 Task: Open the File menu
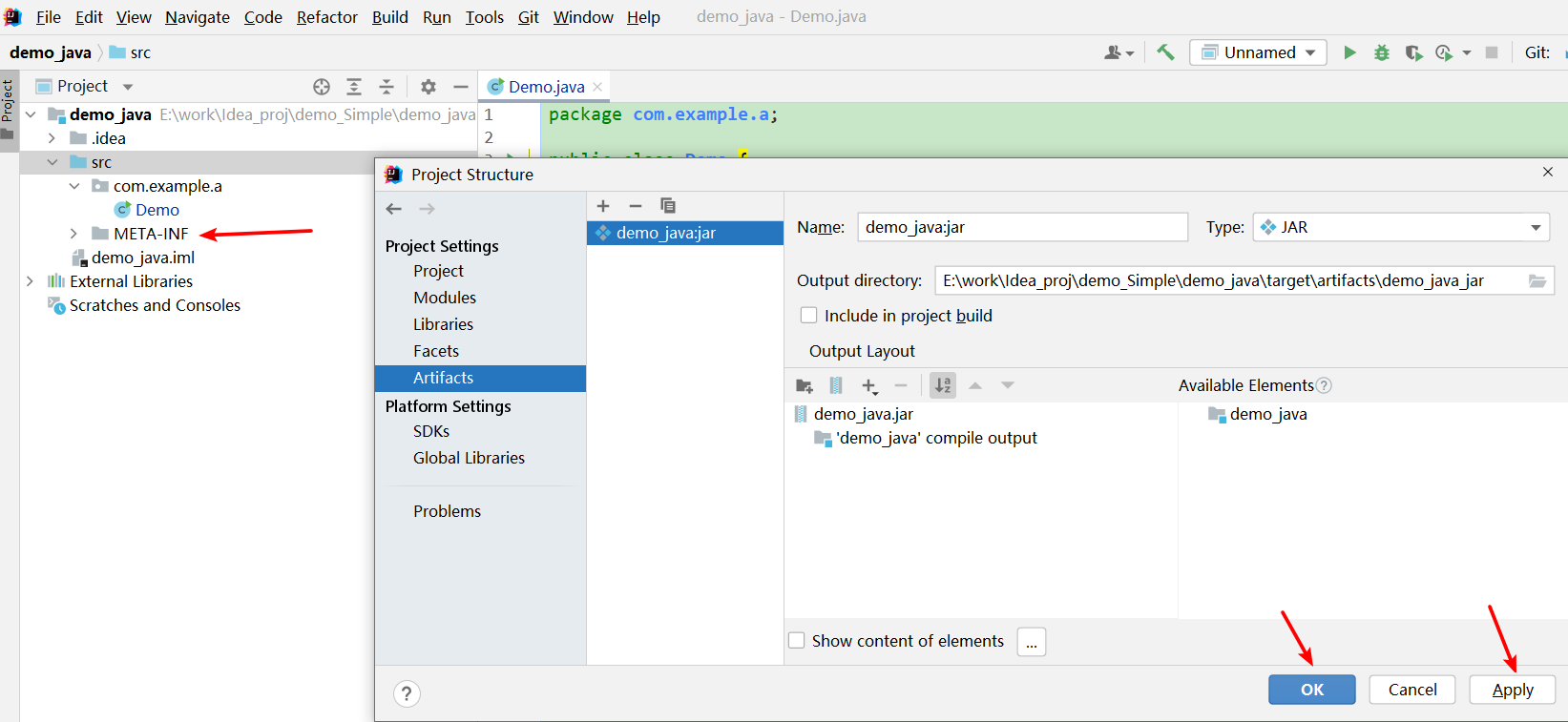tap(49, 17)
